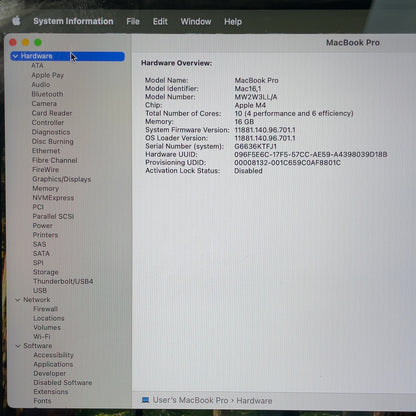Select Graphics/Displays in the sidebar
This screenshot has width=416, height=416.
coord(62,179)
